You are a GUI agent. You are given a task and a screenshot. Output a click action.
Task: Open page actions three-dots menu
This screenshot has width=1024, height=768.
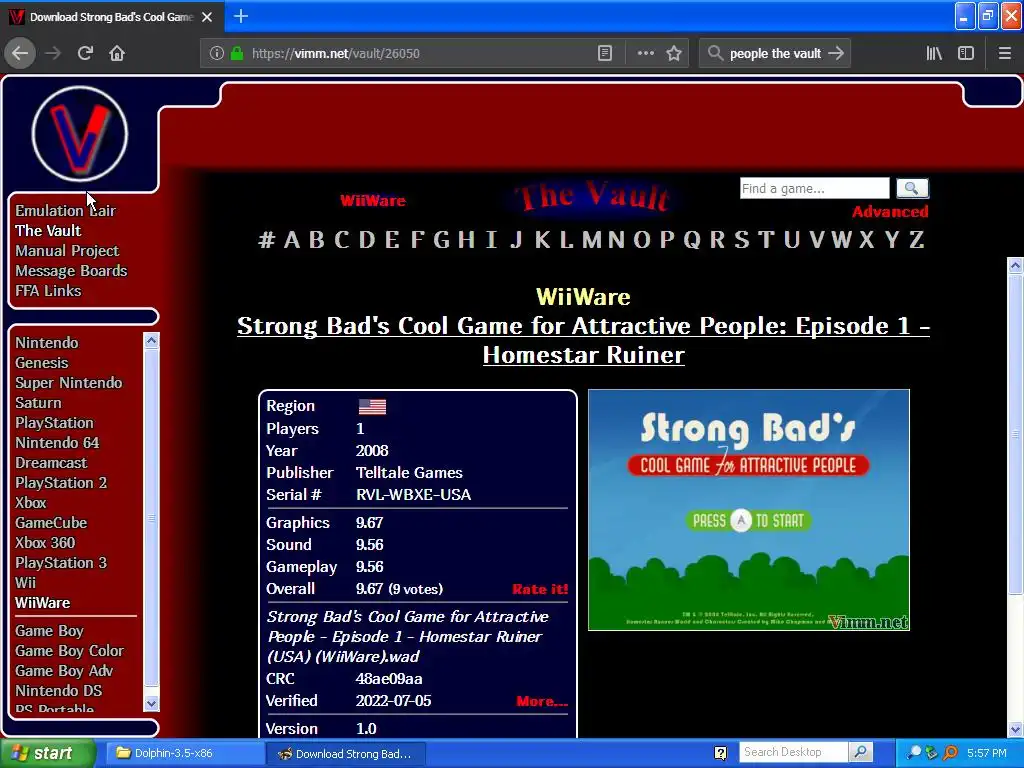(645, 54)
